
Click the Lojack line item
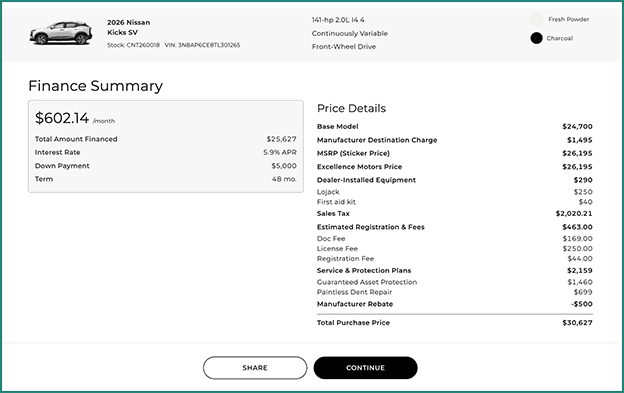pos(328,192)
